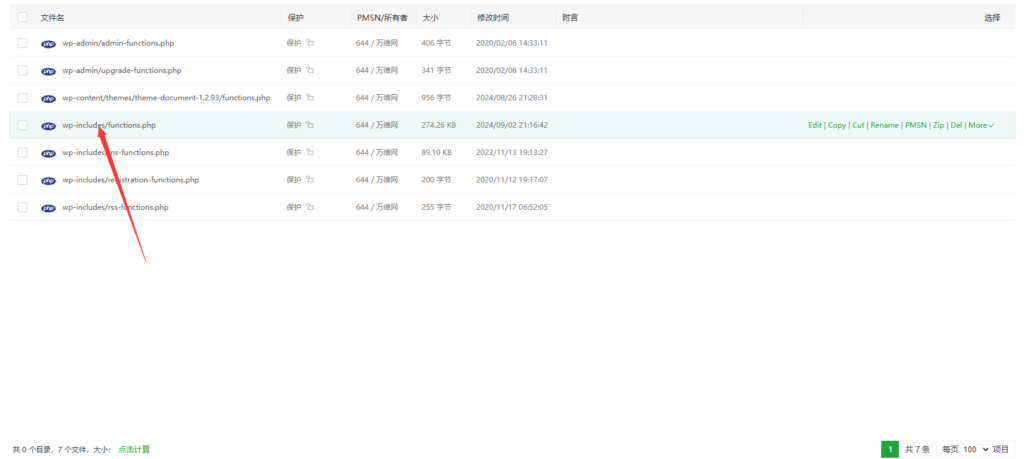Click lock icon in wp-includes/functions.php row
Viewport: 1024px width, 459px height.
pyautogui.click(x=310, y=125)
